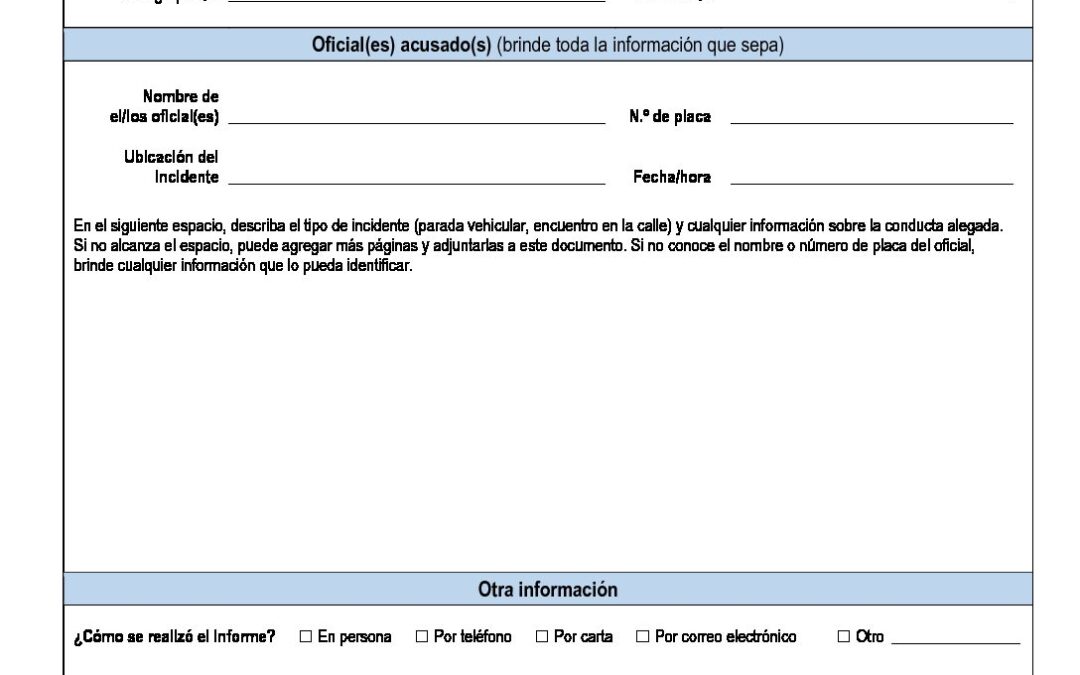Mark the 'Otro' checkbox
Image resolution: width=1080 pixels, height=675 pixels.
[x=844, y=637]
